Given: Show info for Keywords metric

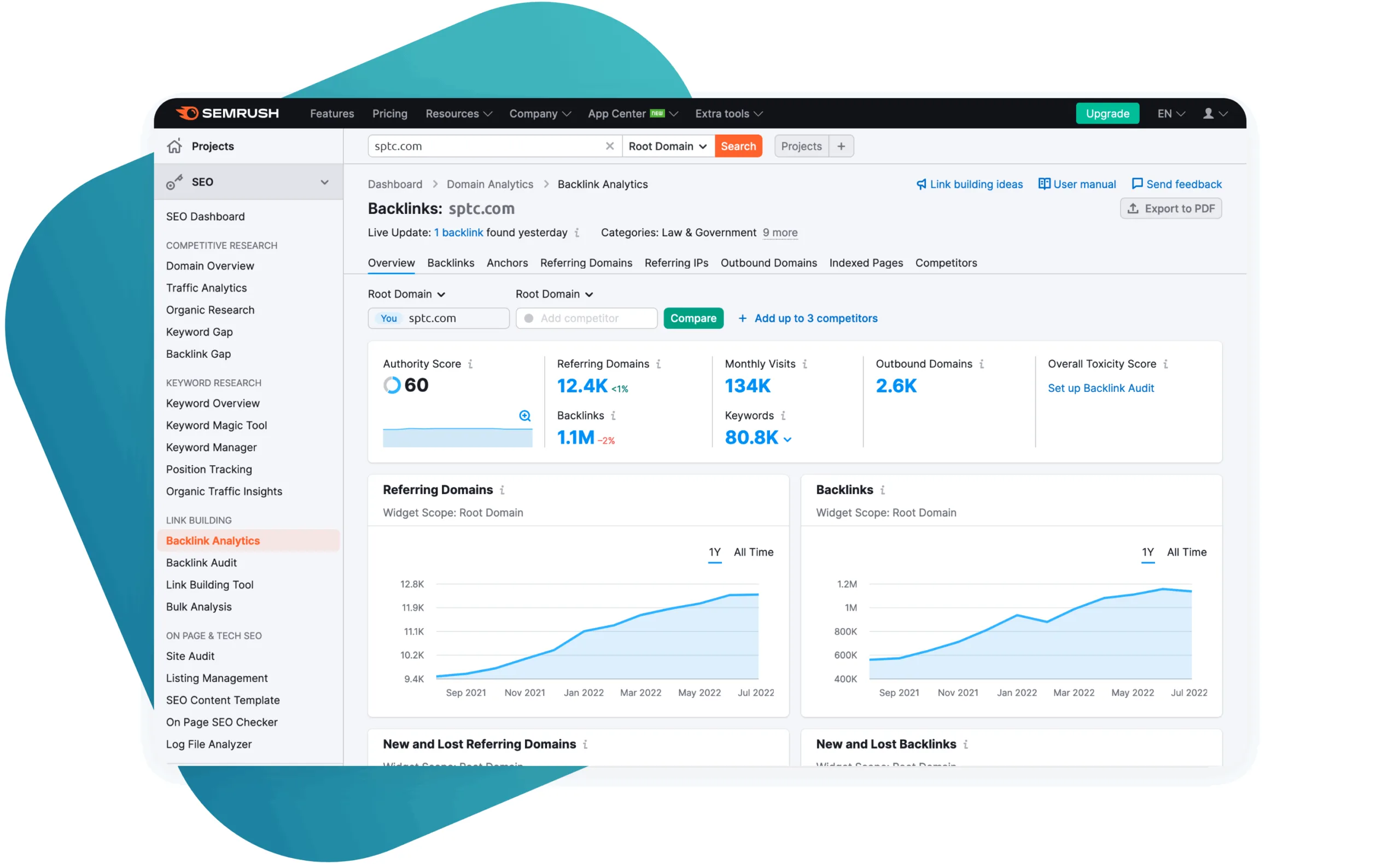Looking at the screenshot, I should 783,415.
